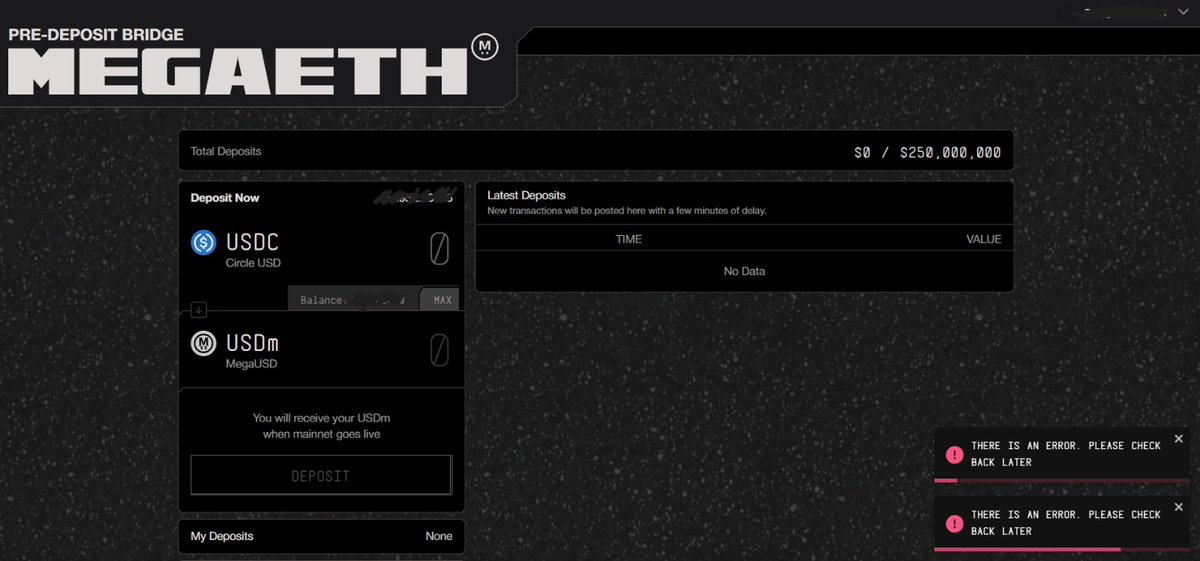
Task: Click 'You will receive your USDm' notice
Action: [321, 426]
